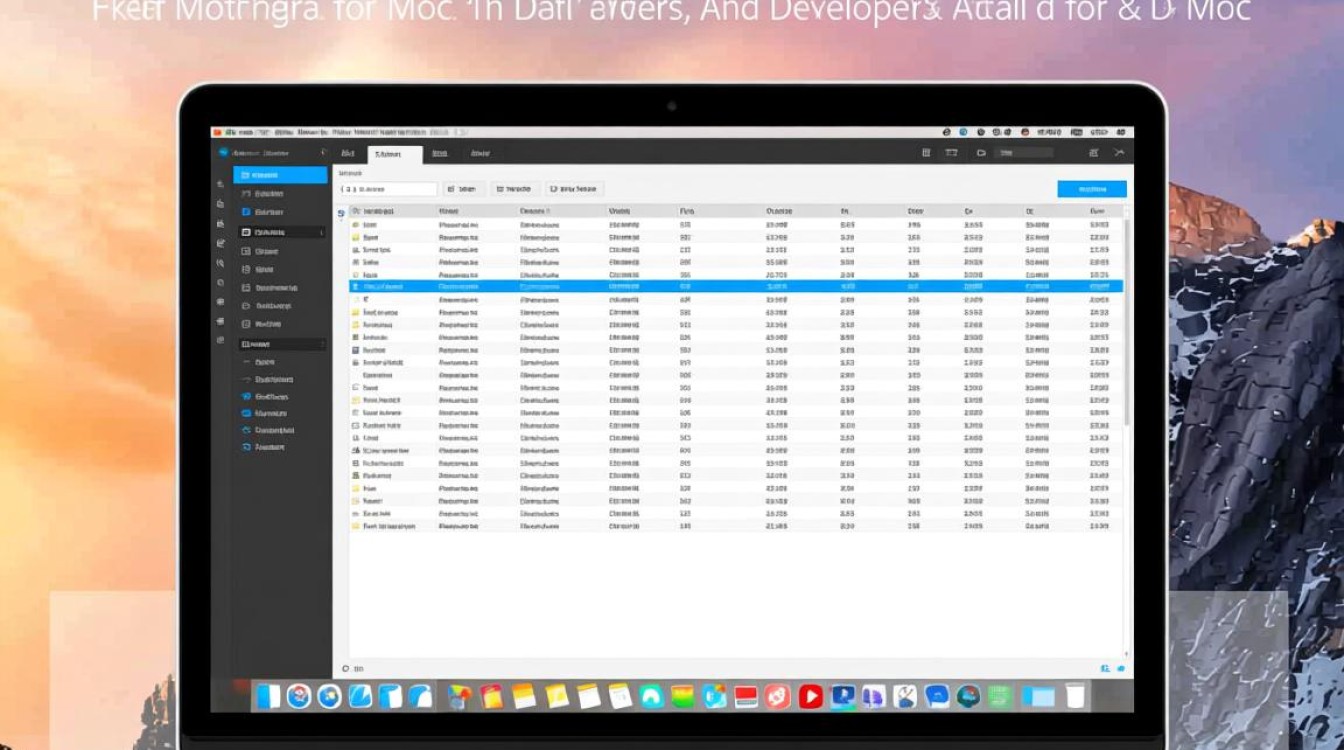Click the solid blue button above the table
The height and width of the screenshot is (750, 1344).
[1091, 189]
